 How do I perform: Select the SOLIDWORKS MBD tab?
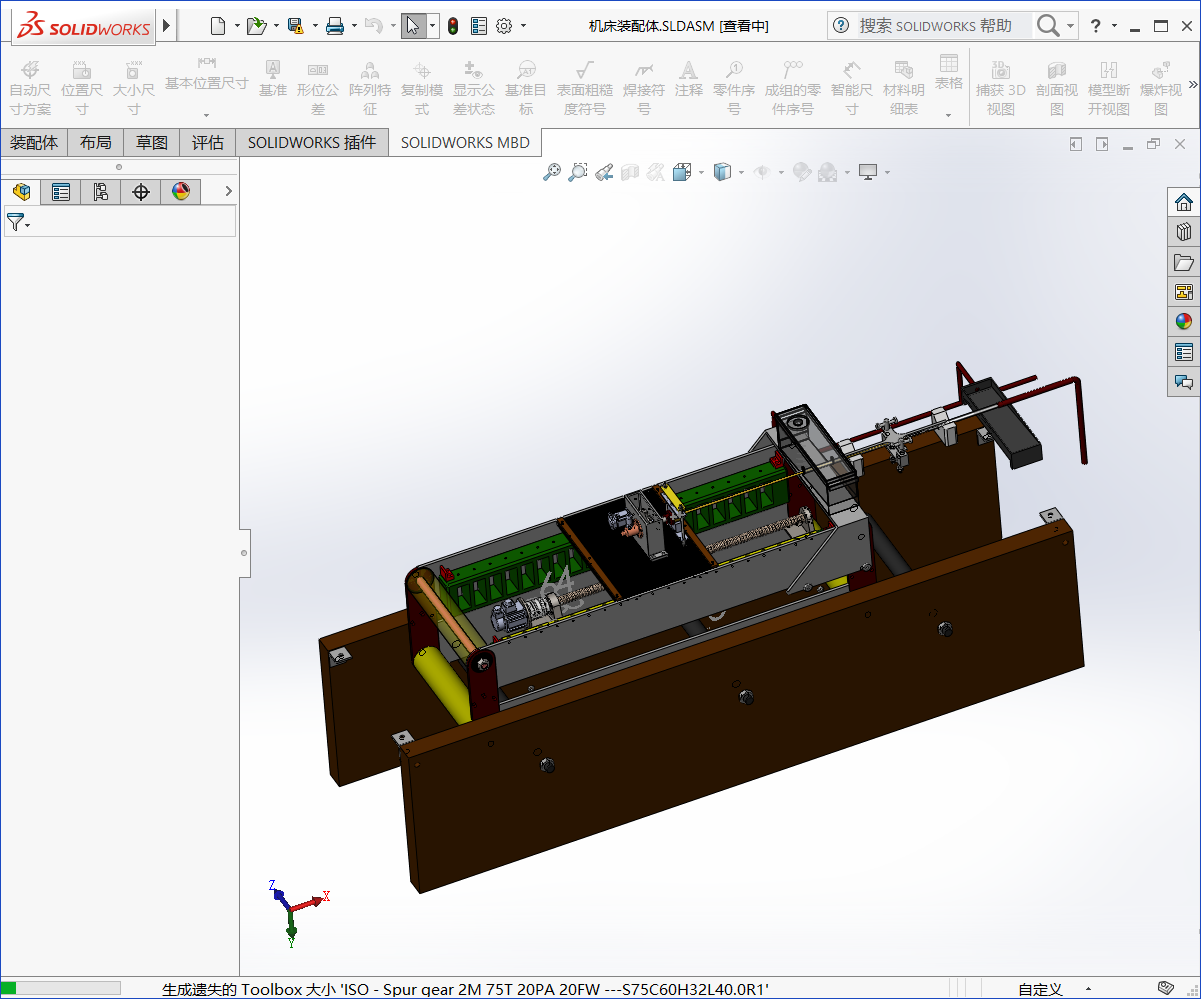(x=465, y=143)
